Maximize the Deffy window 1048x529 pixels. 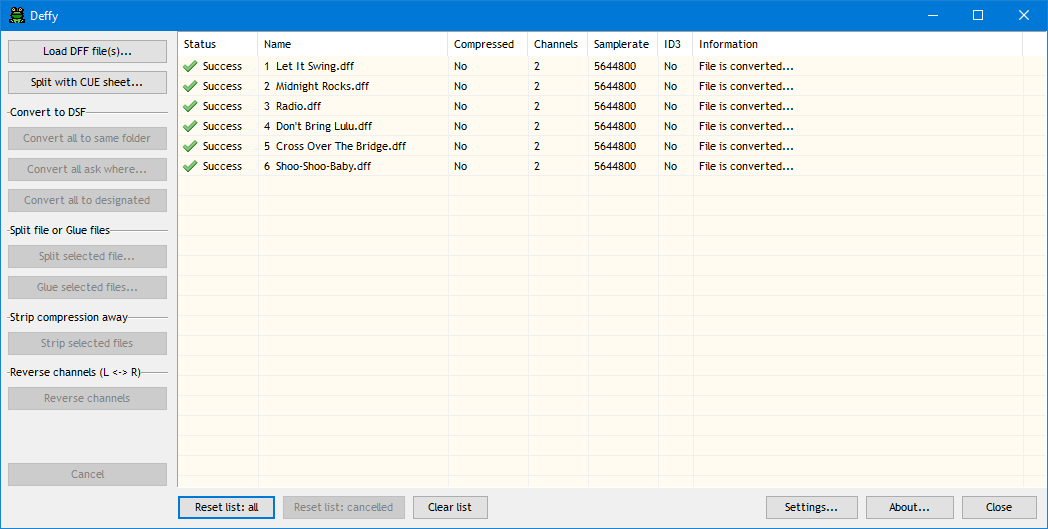(x=978, y=15)
